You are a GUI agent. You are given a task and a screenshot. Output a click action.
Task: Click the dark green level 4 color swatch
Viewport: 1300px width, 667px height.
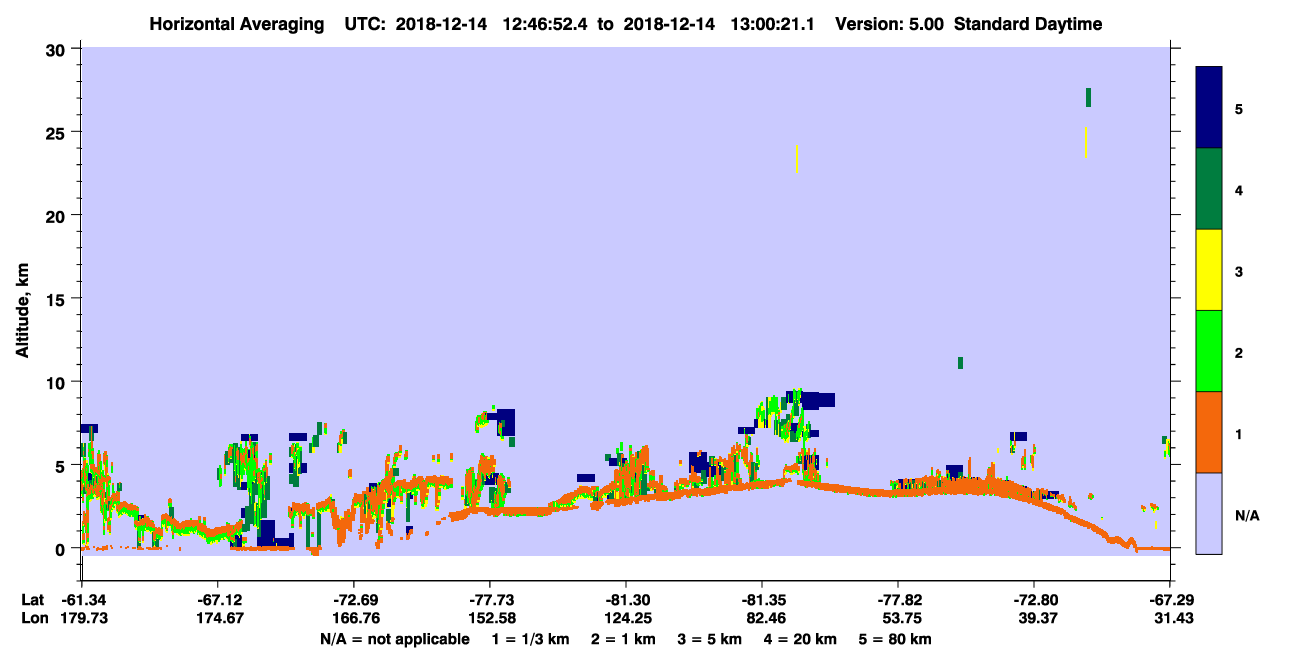point(1209,189)
